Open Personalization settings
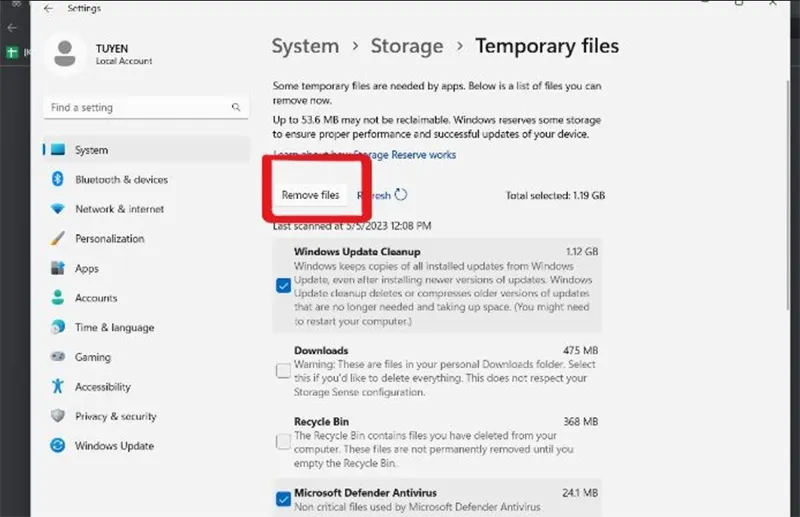800x517 pixels. [146, 238]
